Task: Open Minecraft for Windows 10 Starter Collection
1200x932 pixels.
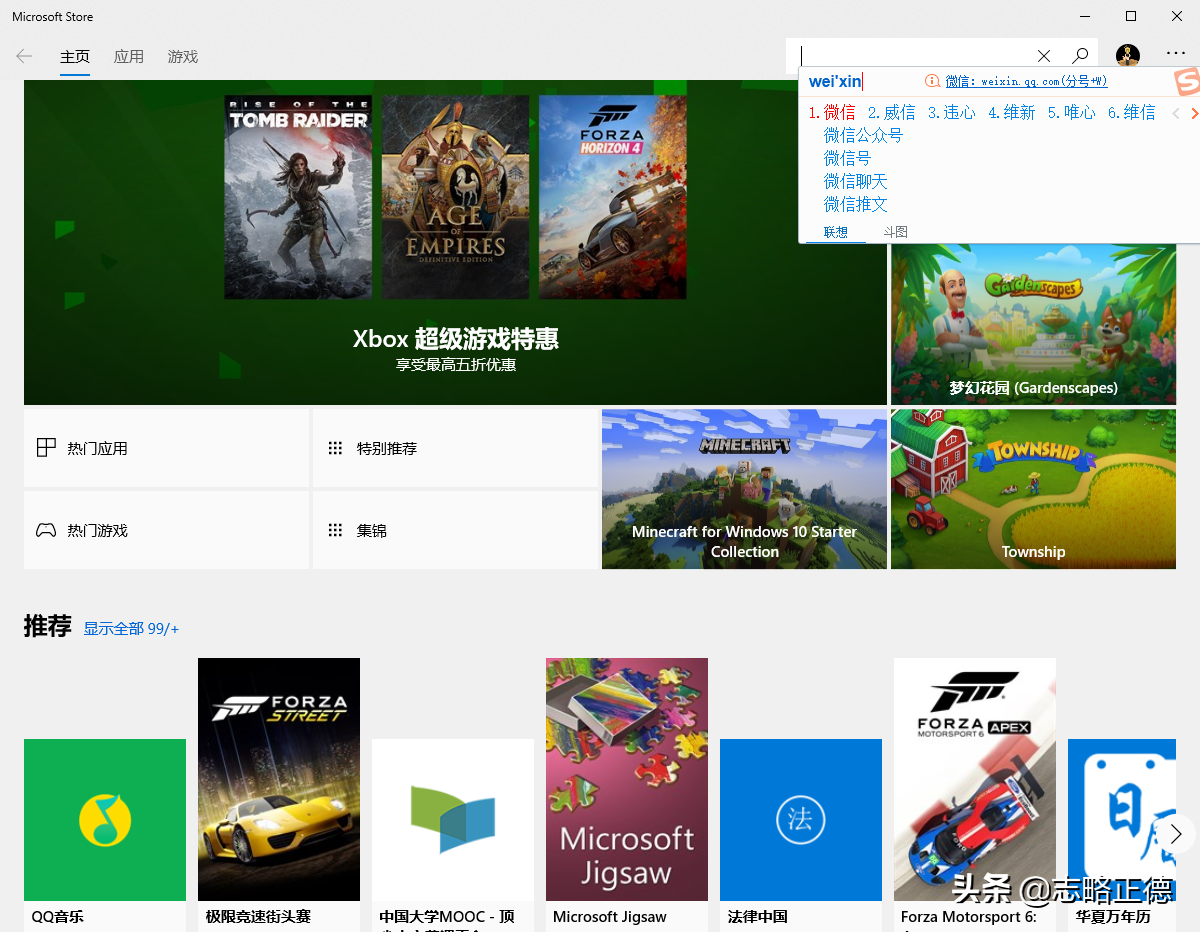Action: [744, 489]
